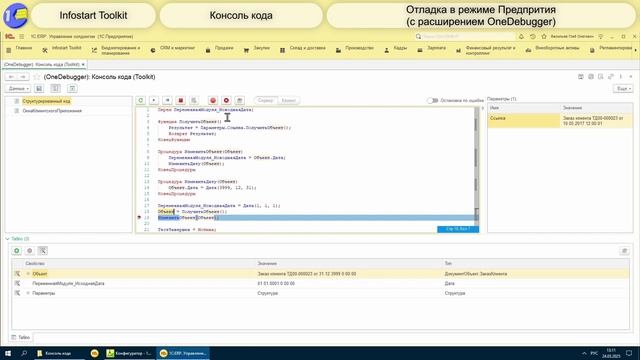Toggle the Остановка по ошибке switch
Image resolution: width=640 pixels, height=360 pixels.
[x=432, y=100]
